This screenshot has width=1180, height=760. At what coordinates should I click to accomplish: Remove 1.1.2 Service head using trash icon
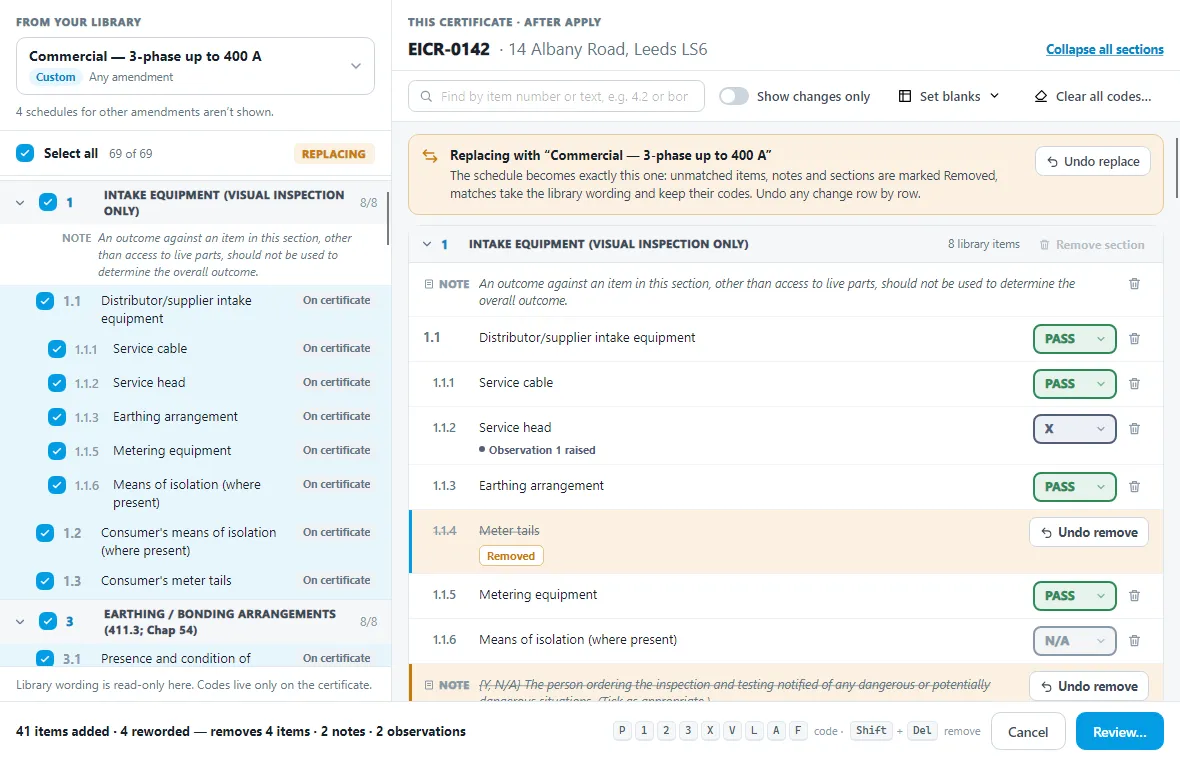pyautogui.click(x=1134, y=429)
